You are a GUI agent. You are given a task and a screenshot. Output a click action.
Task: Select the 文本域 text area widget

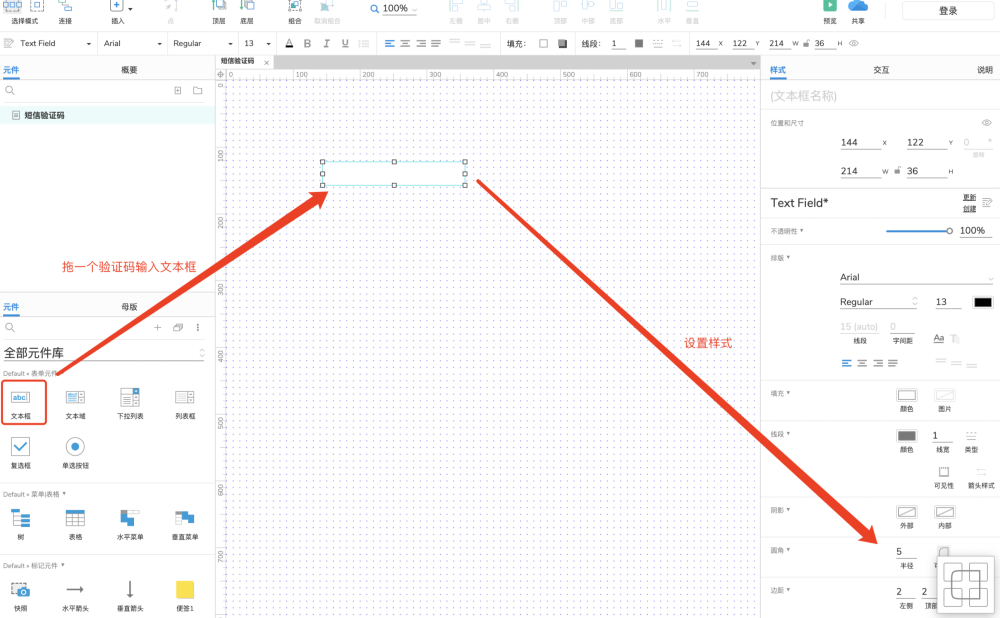pyautogui.click(x=75, y=403)
